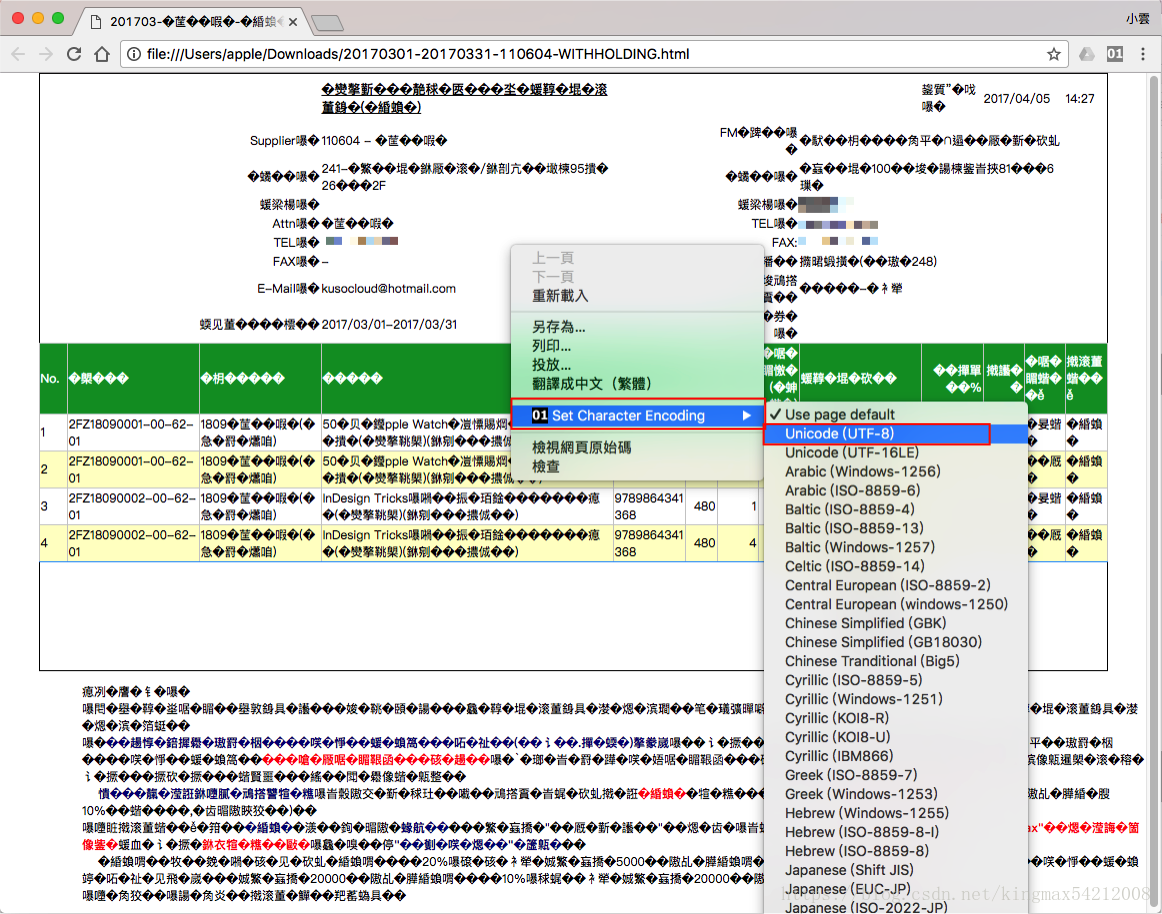Click ISBN 9789864341368 in row 3

[648, 506]
